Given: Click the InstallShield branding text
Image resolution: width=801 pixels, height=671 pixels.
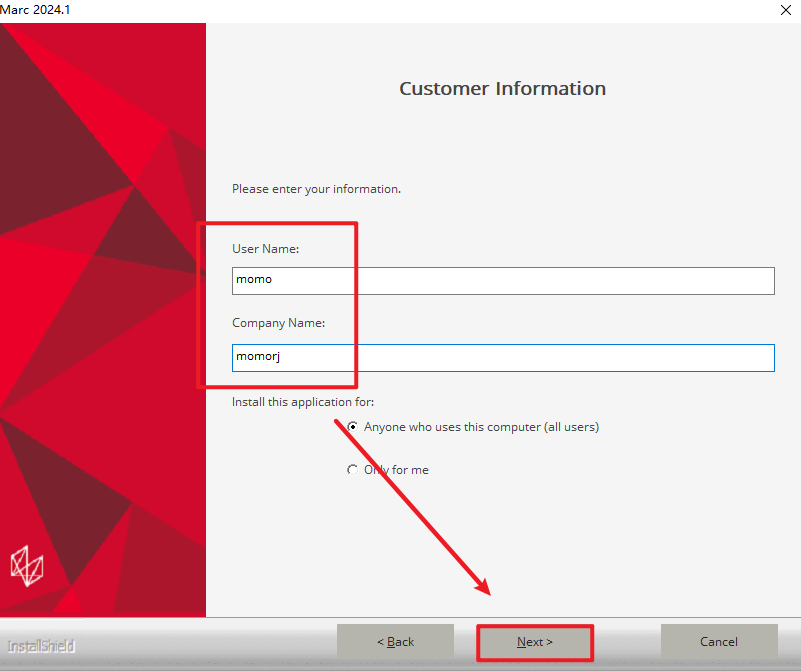Looking at the screenshot, I should pos(41,646).
